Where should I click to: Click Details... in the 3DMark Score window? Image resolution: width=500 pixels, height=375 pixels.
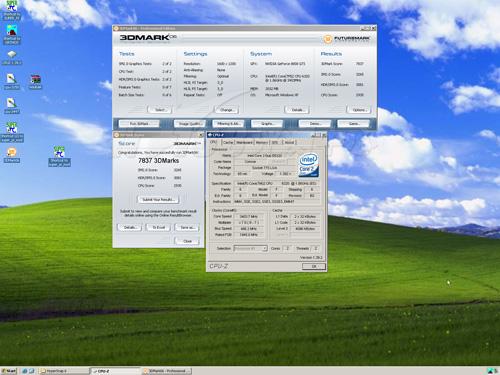130,227
